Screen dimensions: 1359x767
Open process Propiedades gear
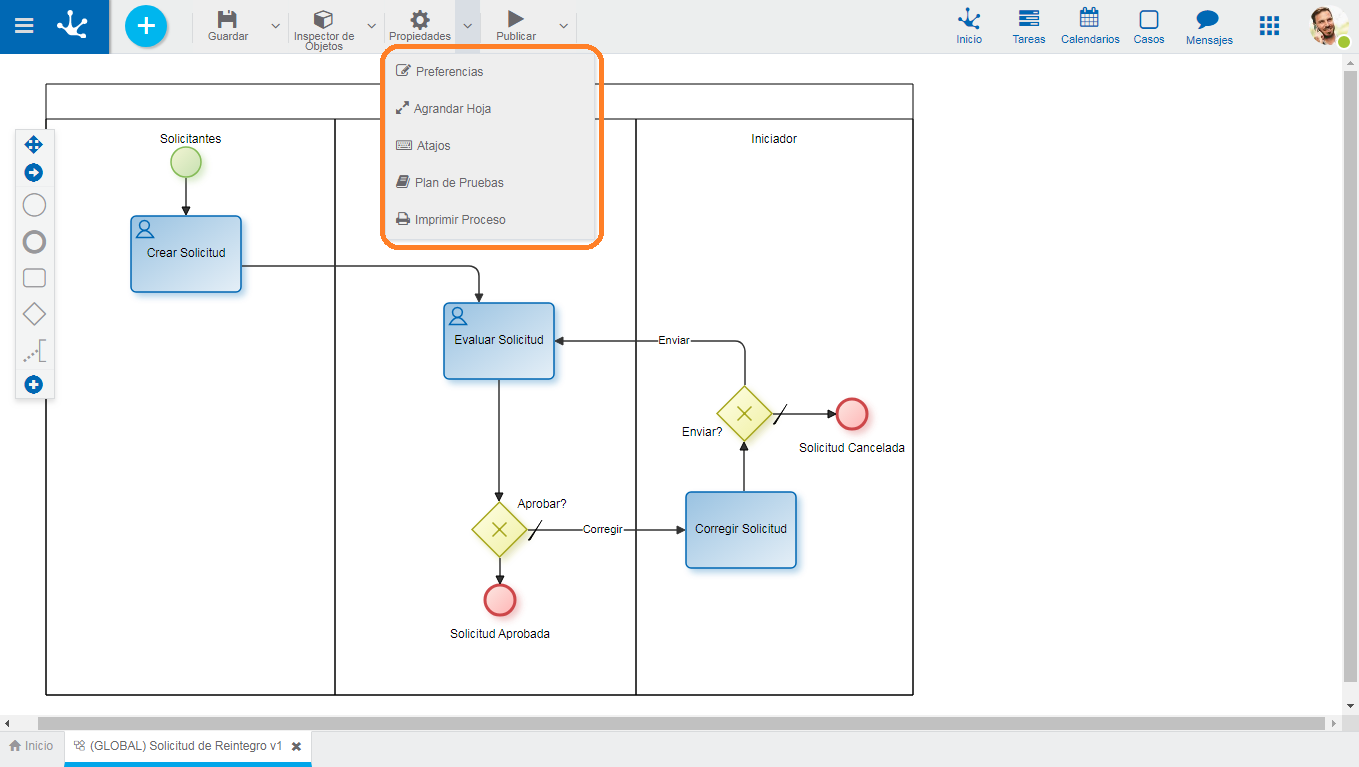420,26
